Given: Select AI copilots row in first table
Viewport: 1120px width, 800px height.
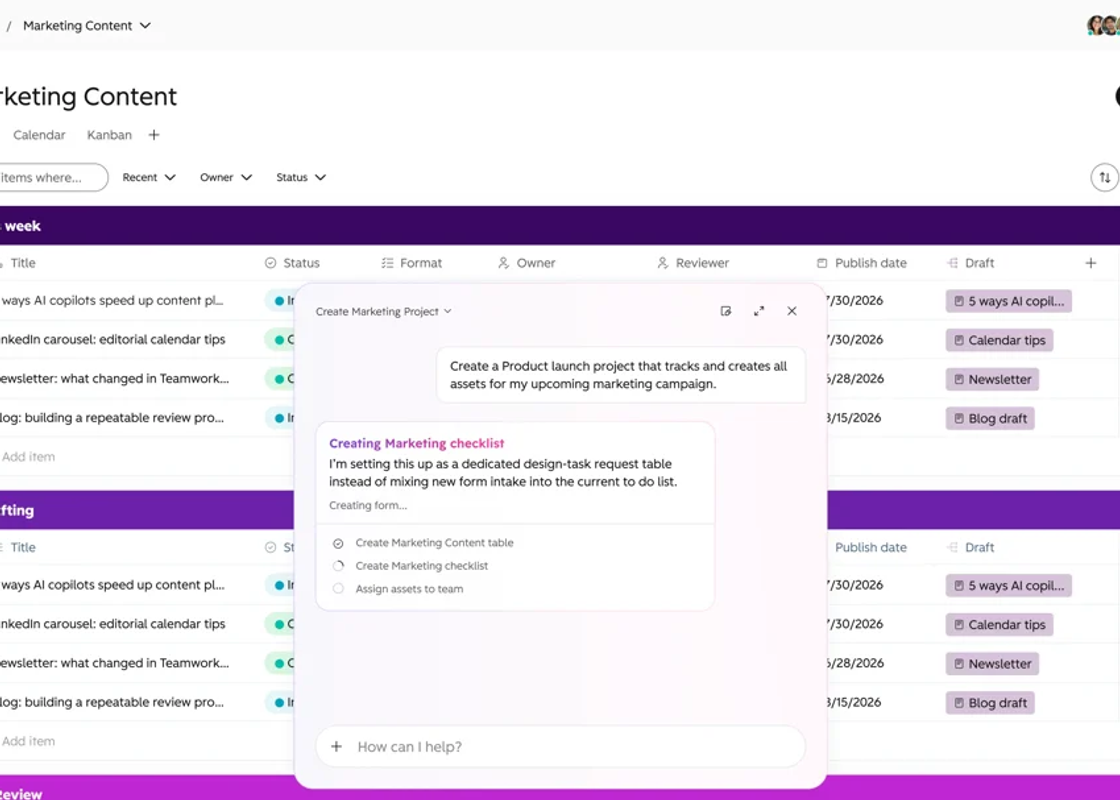Looking at the screenshot, I should [x=112, y=301].
